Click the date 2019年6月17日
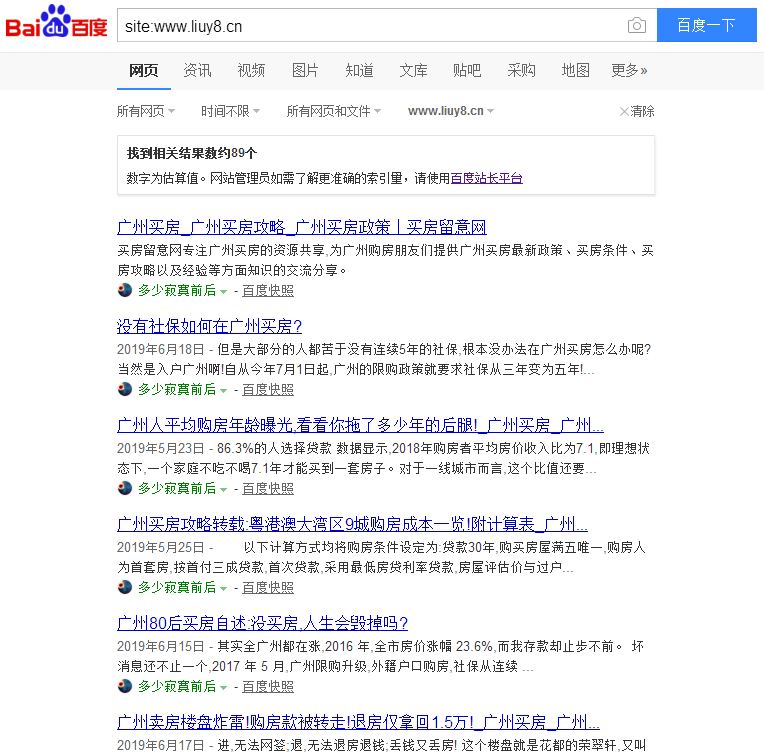764x752 pixels. [x=160, y=745]
